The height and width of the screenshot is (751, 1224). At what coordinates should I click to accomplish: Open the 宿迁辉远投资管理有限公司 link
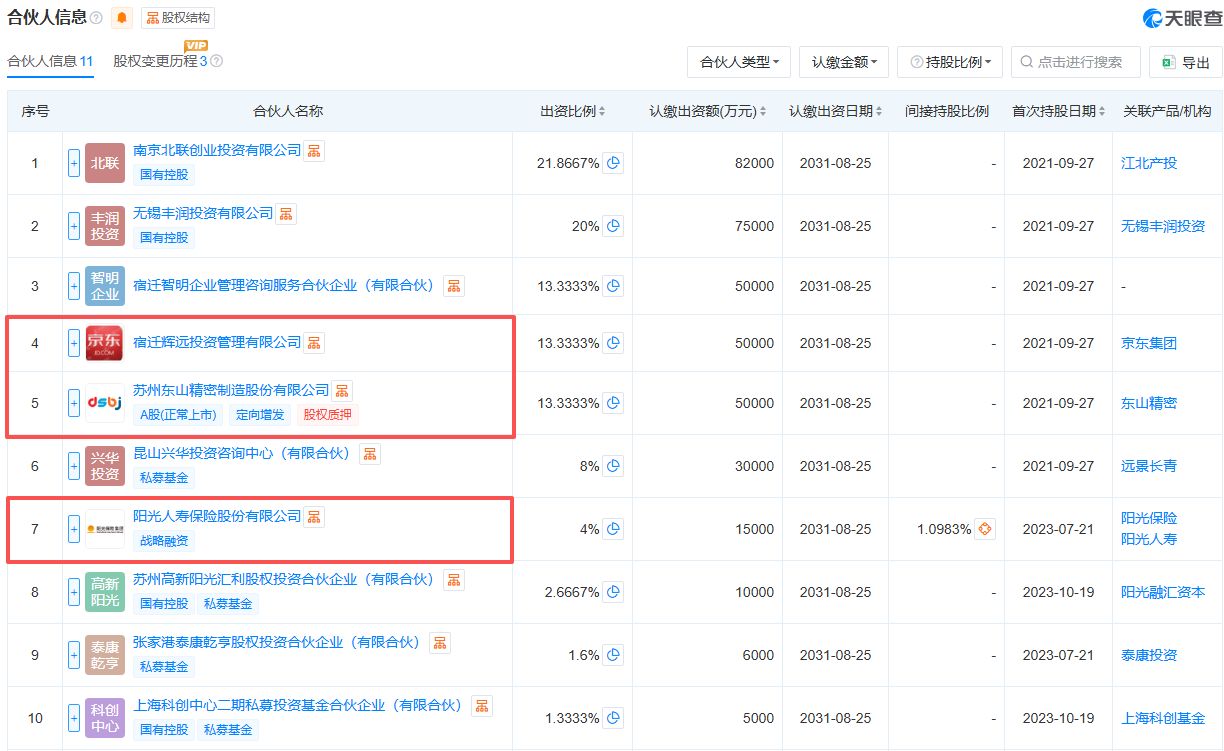[x=217, y=342]
